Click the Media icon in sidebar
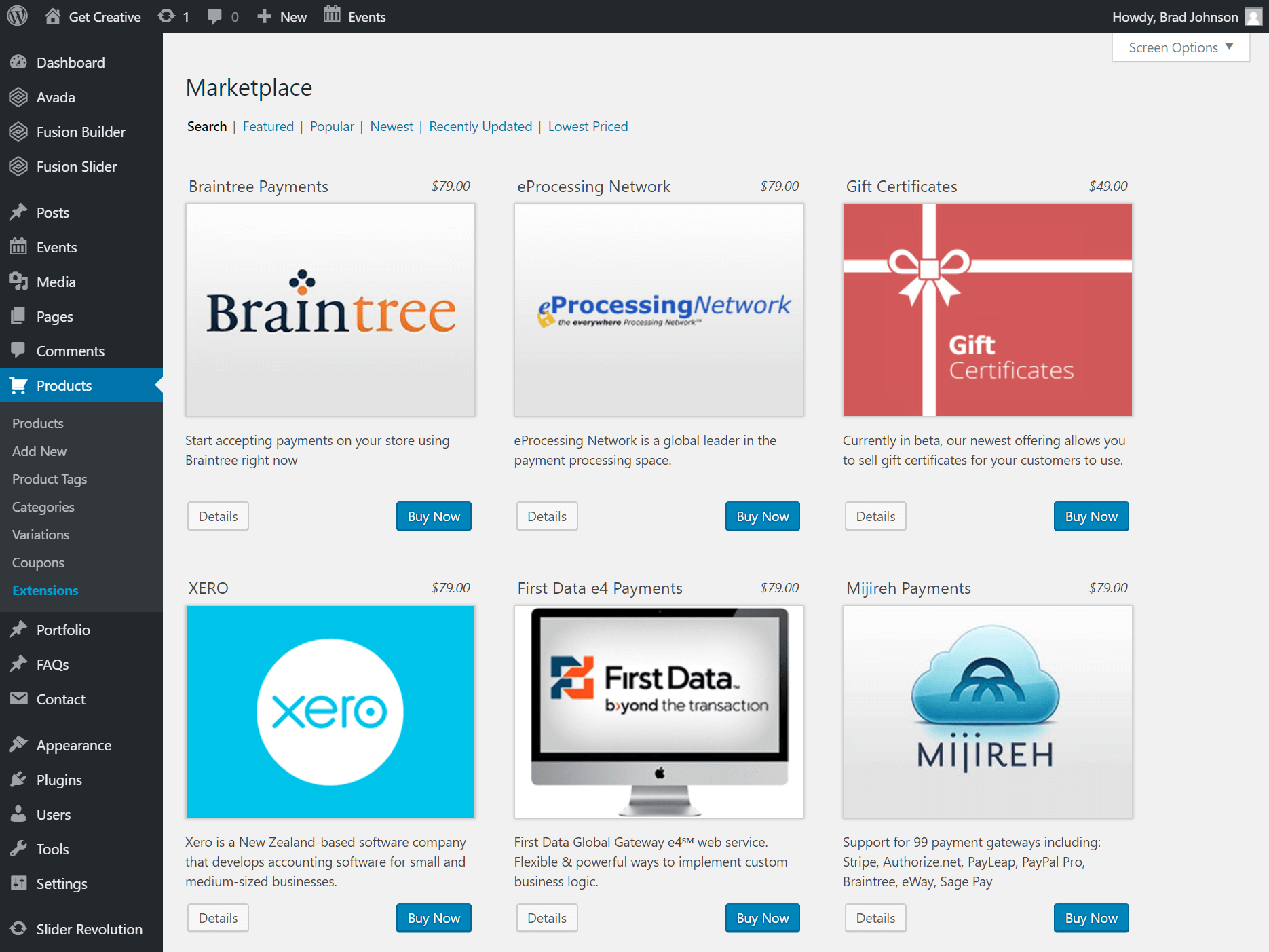 18,282
